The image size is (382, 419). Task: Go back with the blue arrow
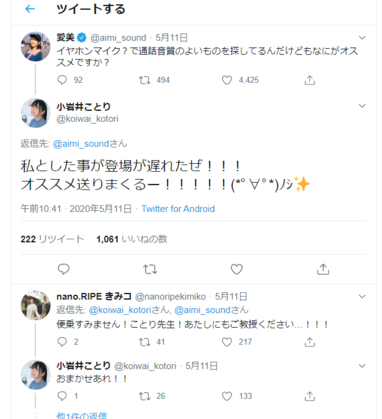[30, 9]
